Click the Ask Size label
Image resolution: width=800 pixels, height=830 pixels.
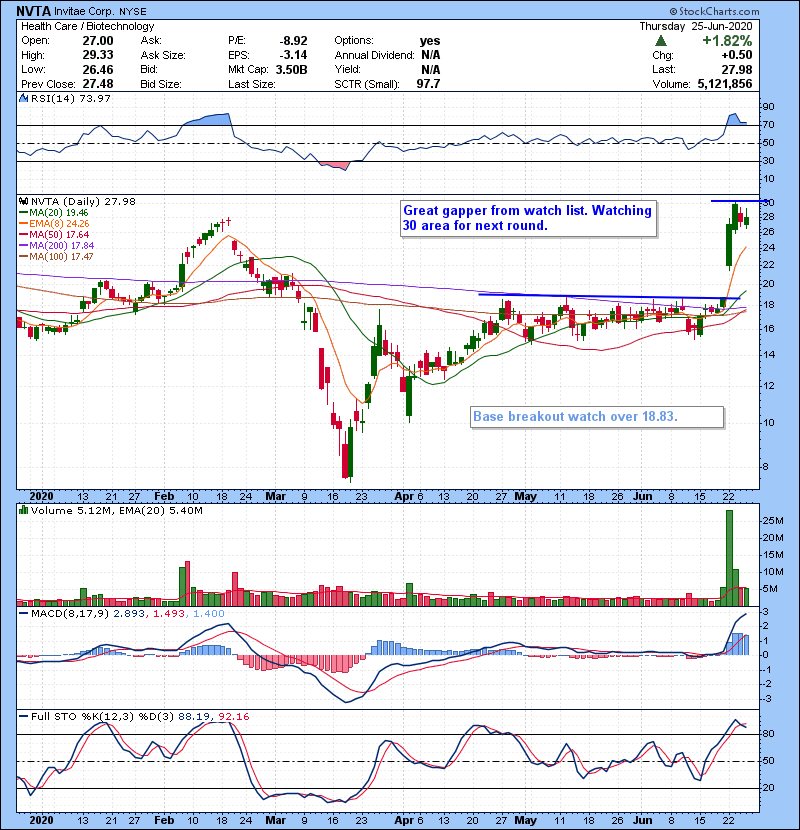point(163,55)
